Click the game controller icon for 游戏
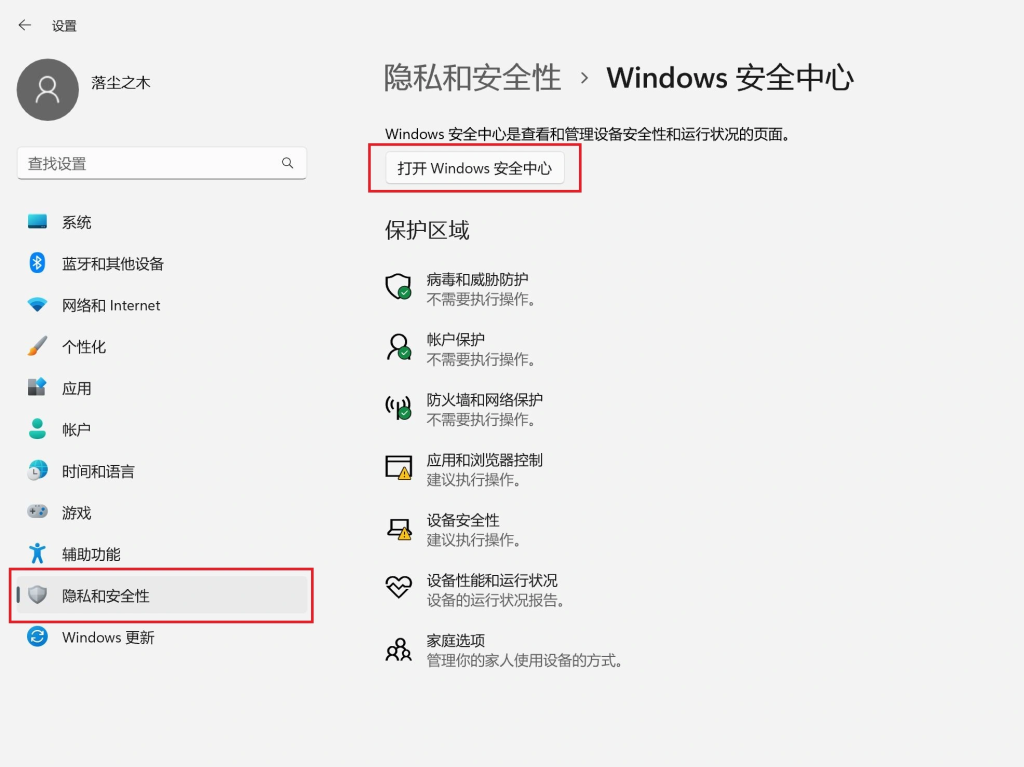The width and height of the screenshot is (1024, 767). pyautogui.click(x=37, y=512)
